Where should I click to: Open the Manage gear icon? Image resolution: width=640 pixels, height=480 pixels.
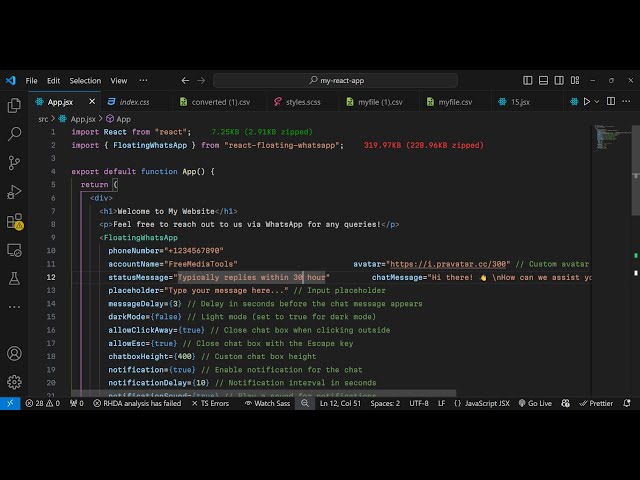[x=14, y=381]
